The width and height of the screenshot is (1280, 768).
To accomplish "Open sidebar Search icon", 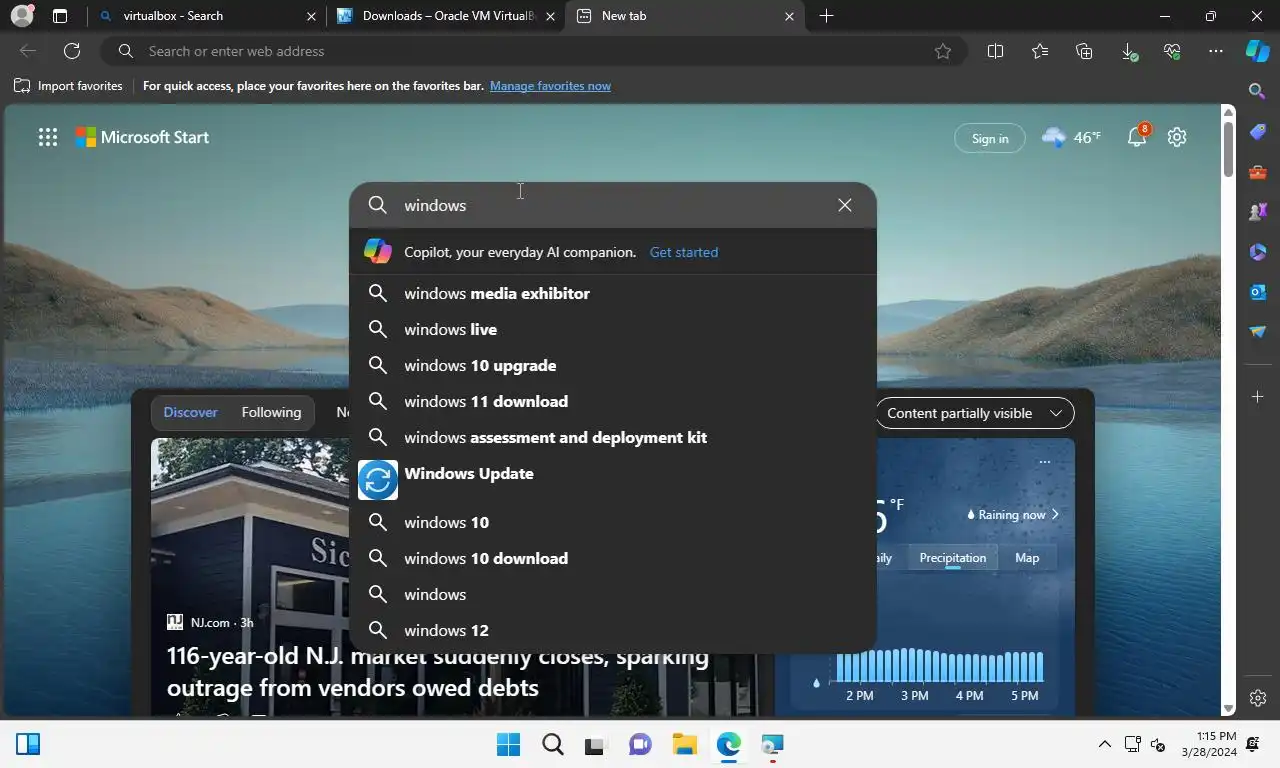I will coord(1258,91).
